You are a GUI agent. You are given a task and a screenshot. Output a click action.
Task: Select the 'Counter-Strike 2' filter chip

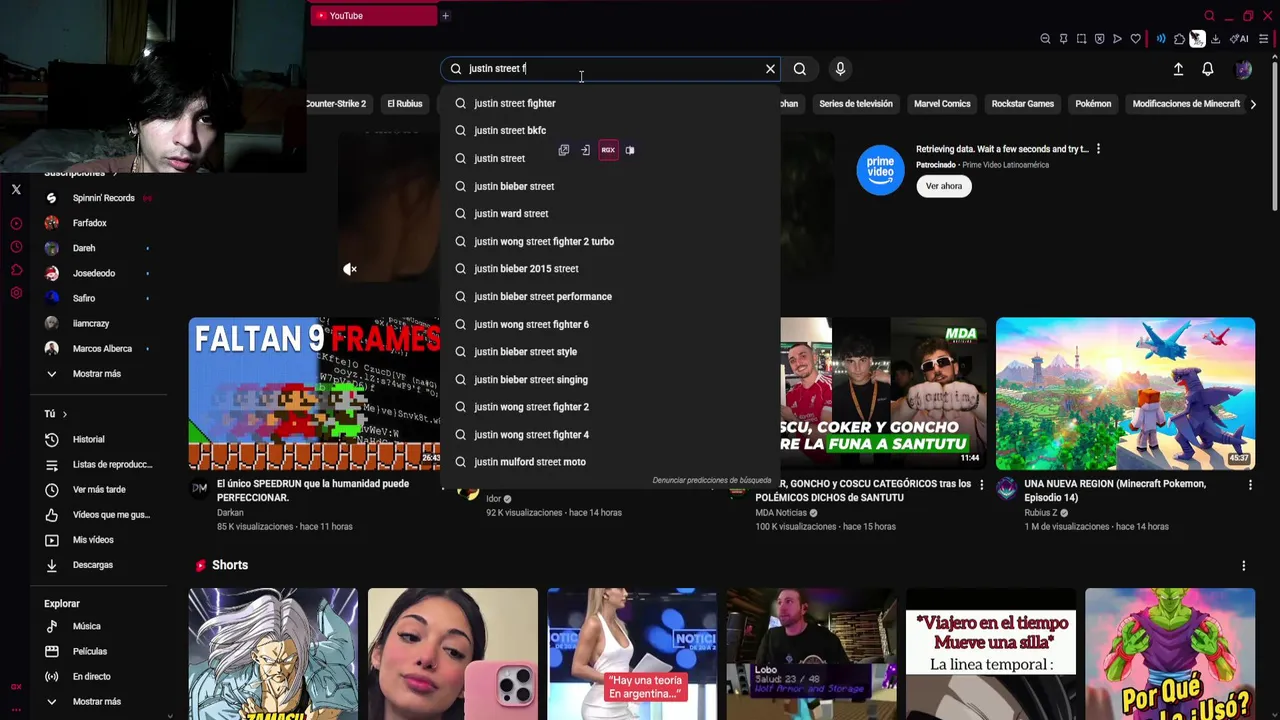point(336,104)
